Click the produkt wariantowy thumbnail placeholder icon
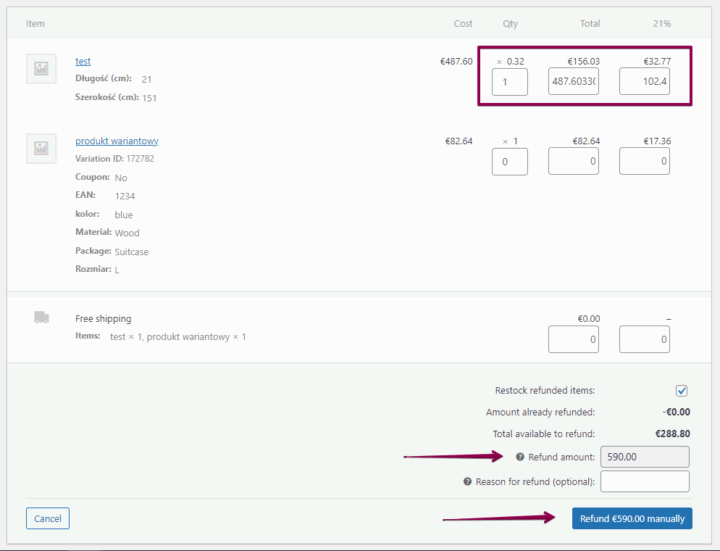The image size is (720, 551). pos(41,148)
